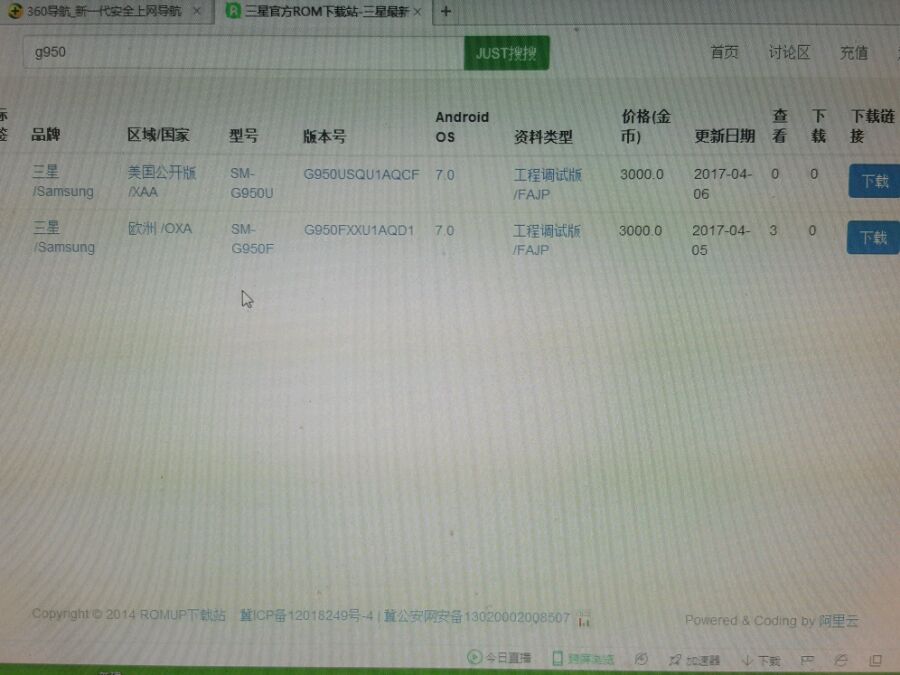
Task: Open the 冀ICP备12018249号-4 footer link
Action: (x=306, y=616)
